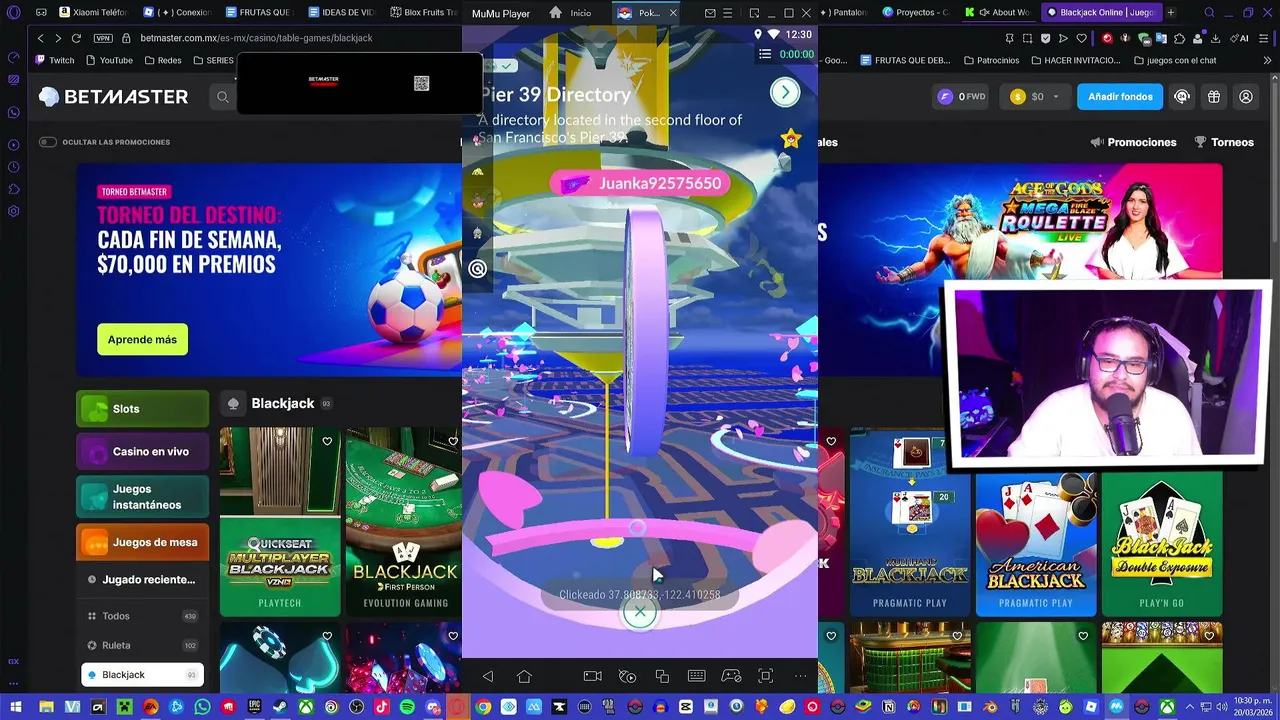Open Spotify from Windows taskbar
1280x720 pixels.
407,707
